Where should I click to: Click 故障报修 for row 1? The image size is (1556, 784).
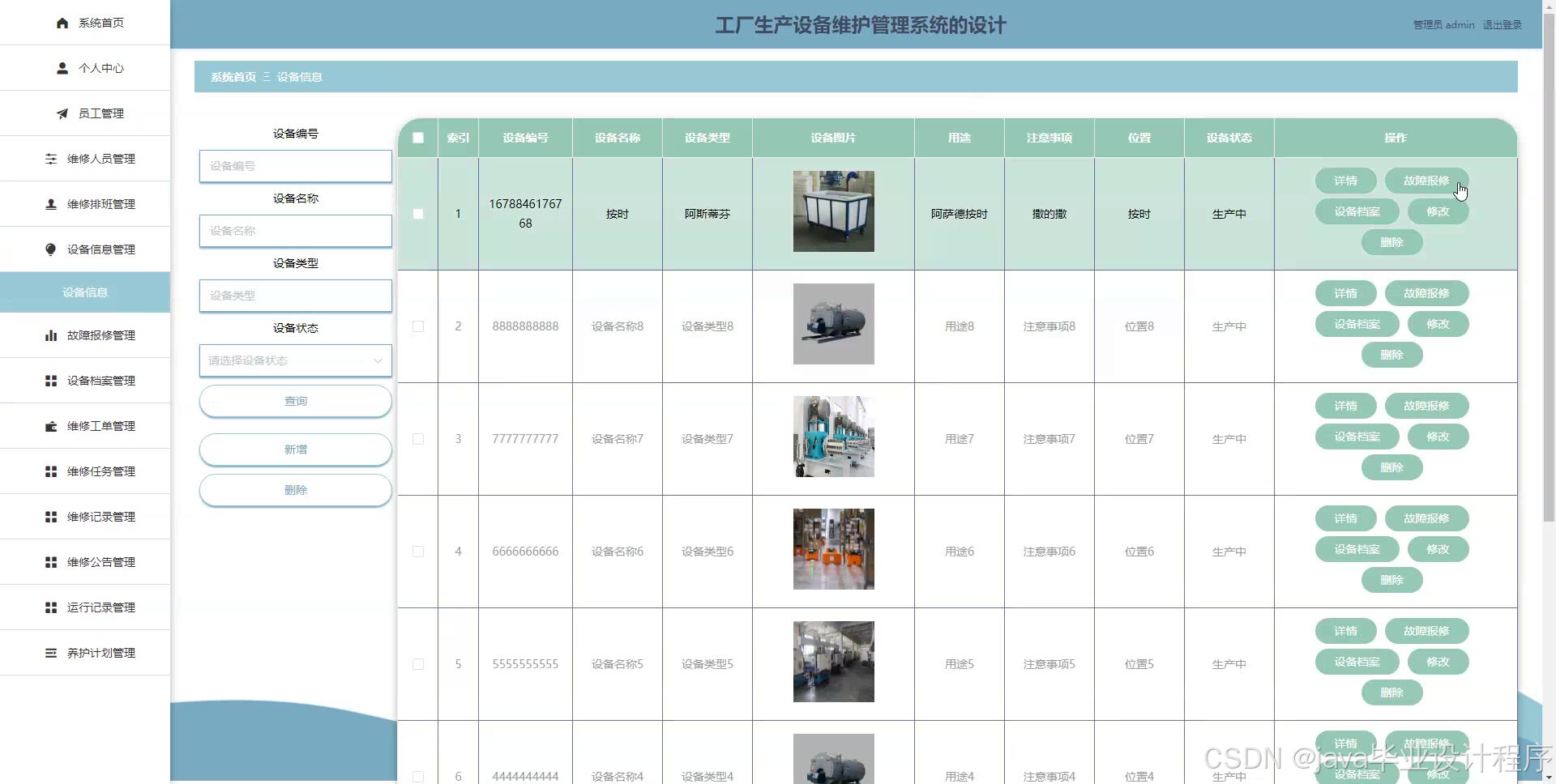[1426, 181]
